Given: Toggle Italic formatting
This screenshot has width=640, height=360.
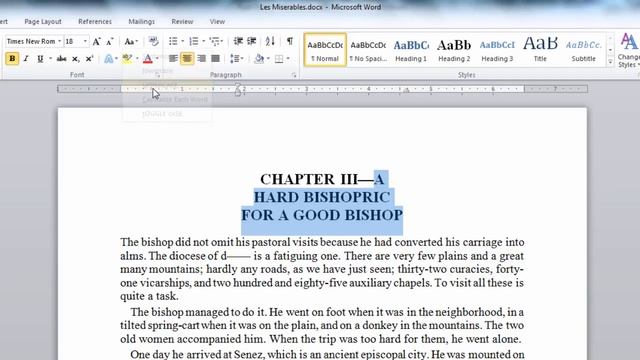Looking at the screenshot, I should point(26,59).
